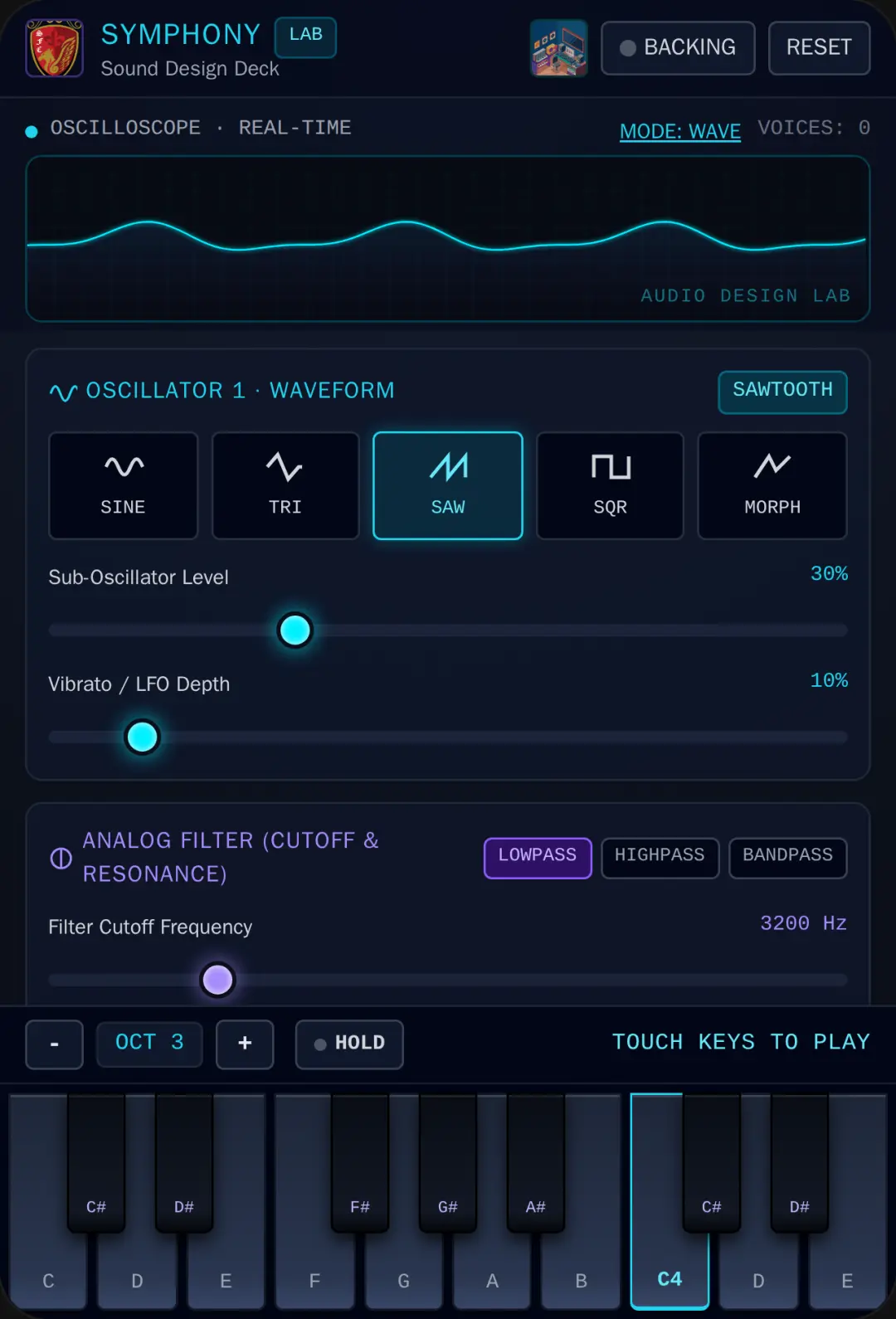Screen dimensions: 896x1319
Task: Click the 30% sub-oscillator value
Action: pos(829,573)
